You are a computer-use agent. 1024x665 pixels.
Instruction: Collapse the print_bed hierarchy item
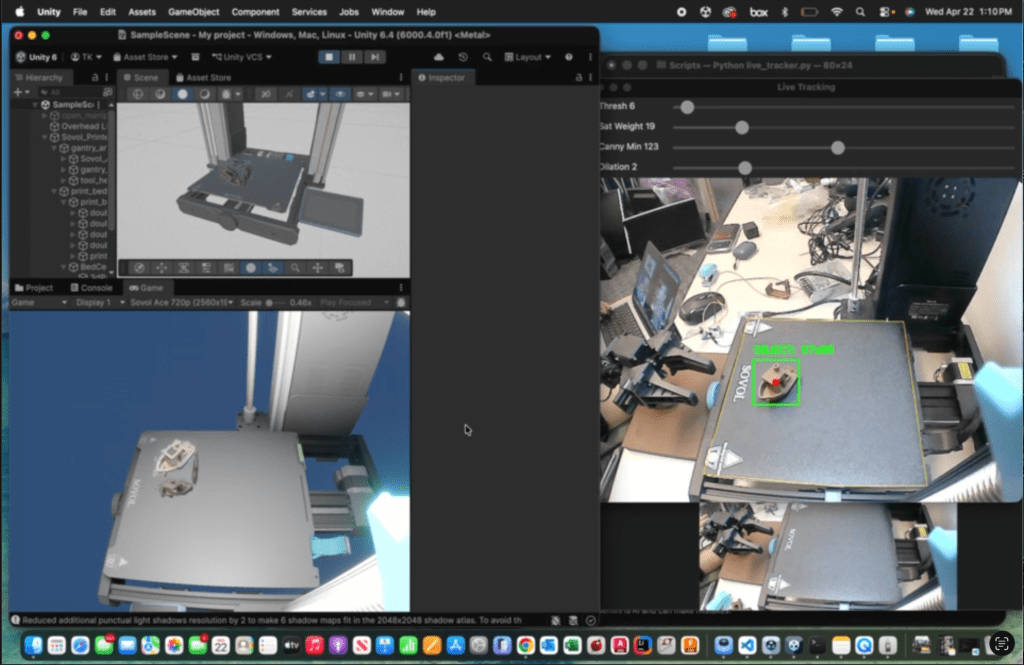[x=54, y=191]
